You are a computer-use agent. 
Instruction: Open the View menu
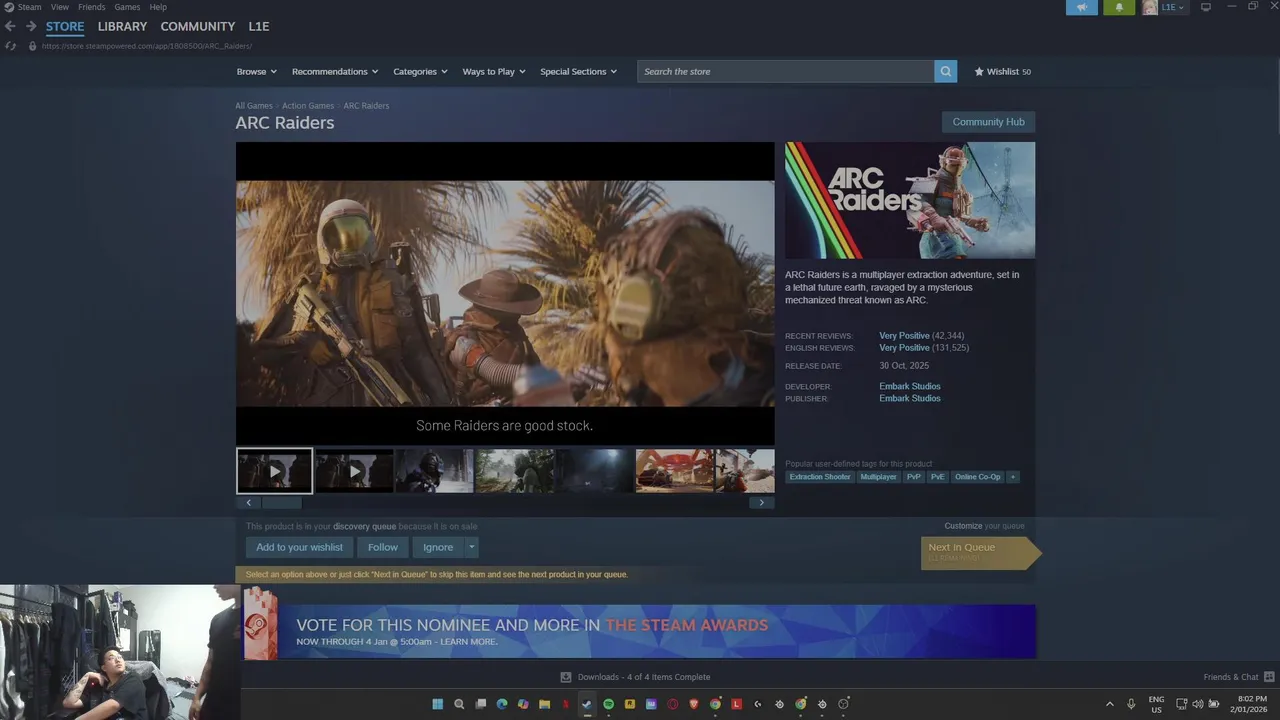click(60, 7)
